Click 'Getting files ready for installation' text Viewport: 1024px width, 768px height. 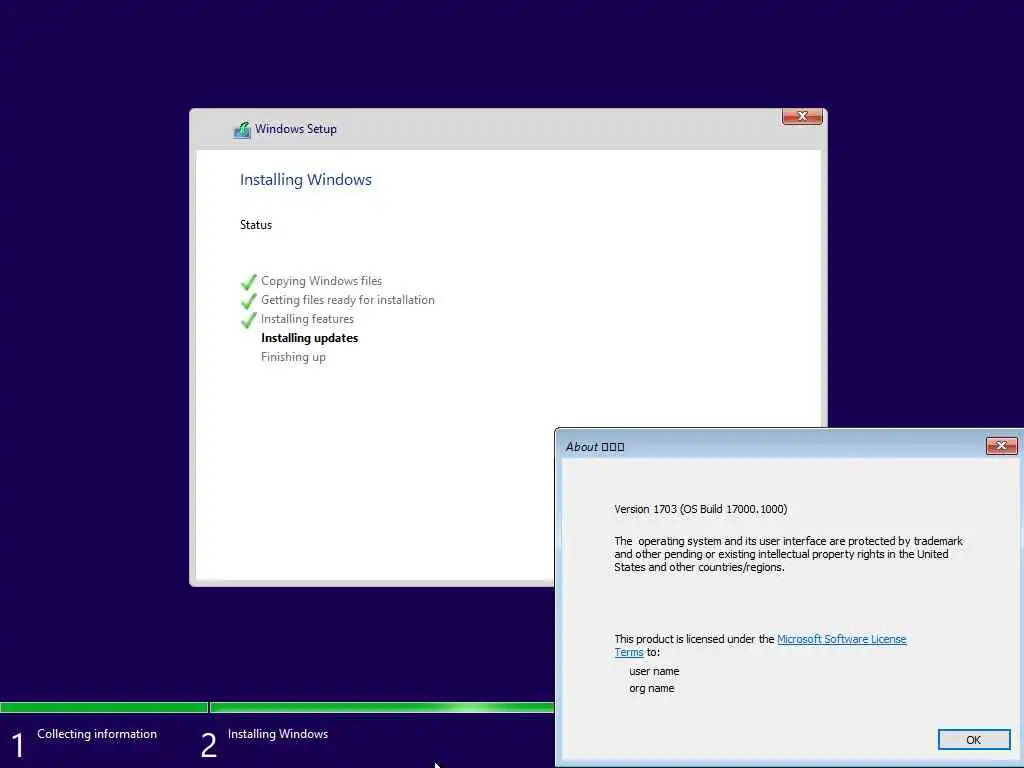pos(347,300)
